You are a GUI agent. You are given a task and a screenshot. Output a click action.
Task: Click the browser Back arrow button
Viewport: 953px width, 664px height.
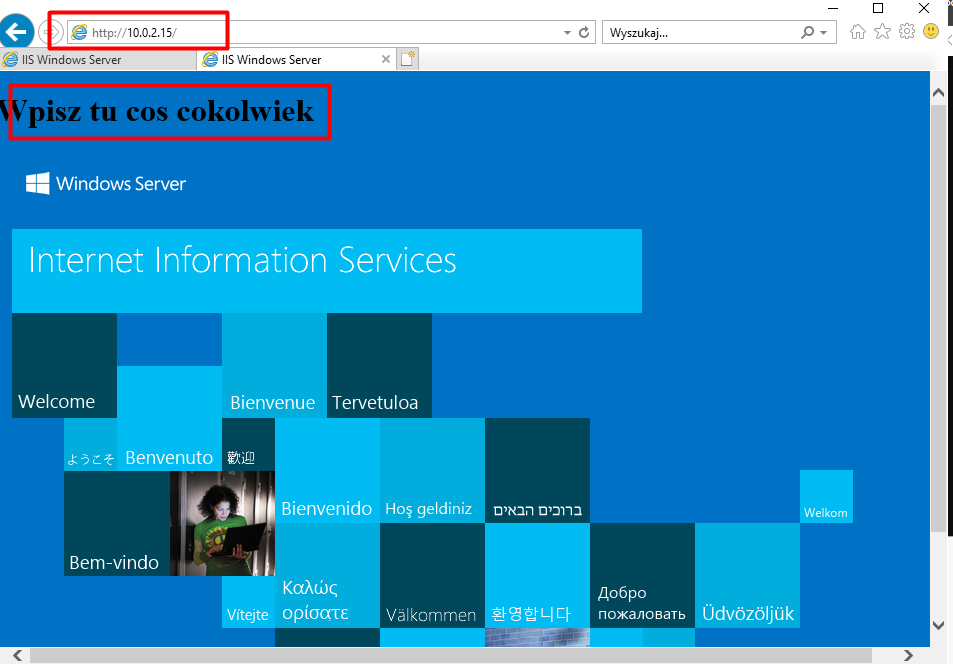point(17,32)
